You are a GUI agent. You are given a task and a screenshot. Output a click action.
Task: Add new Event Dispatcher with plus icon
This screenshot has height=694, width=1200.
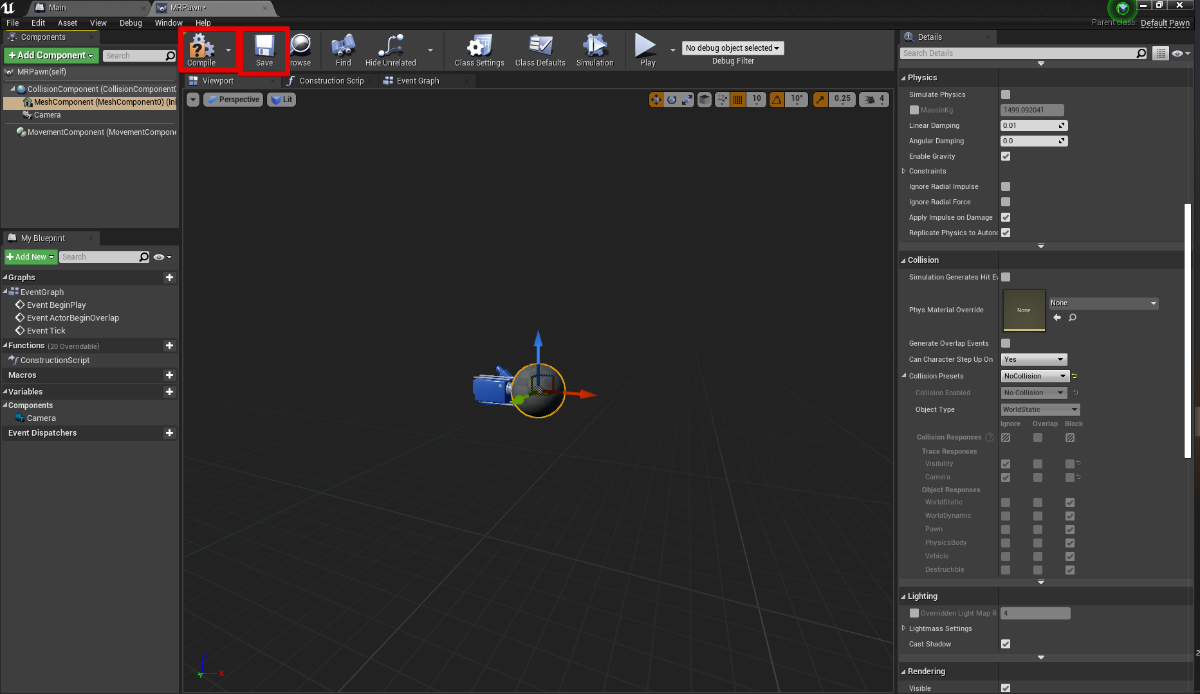[169, 433]
